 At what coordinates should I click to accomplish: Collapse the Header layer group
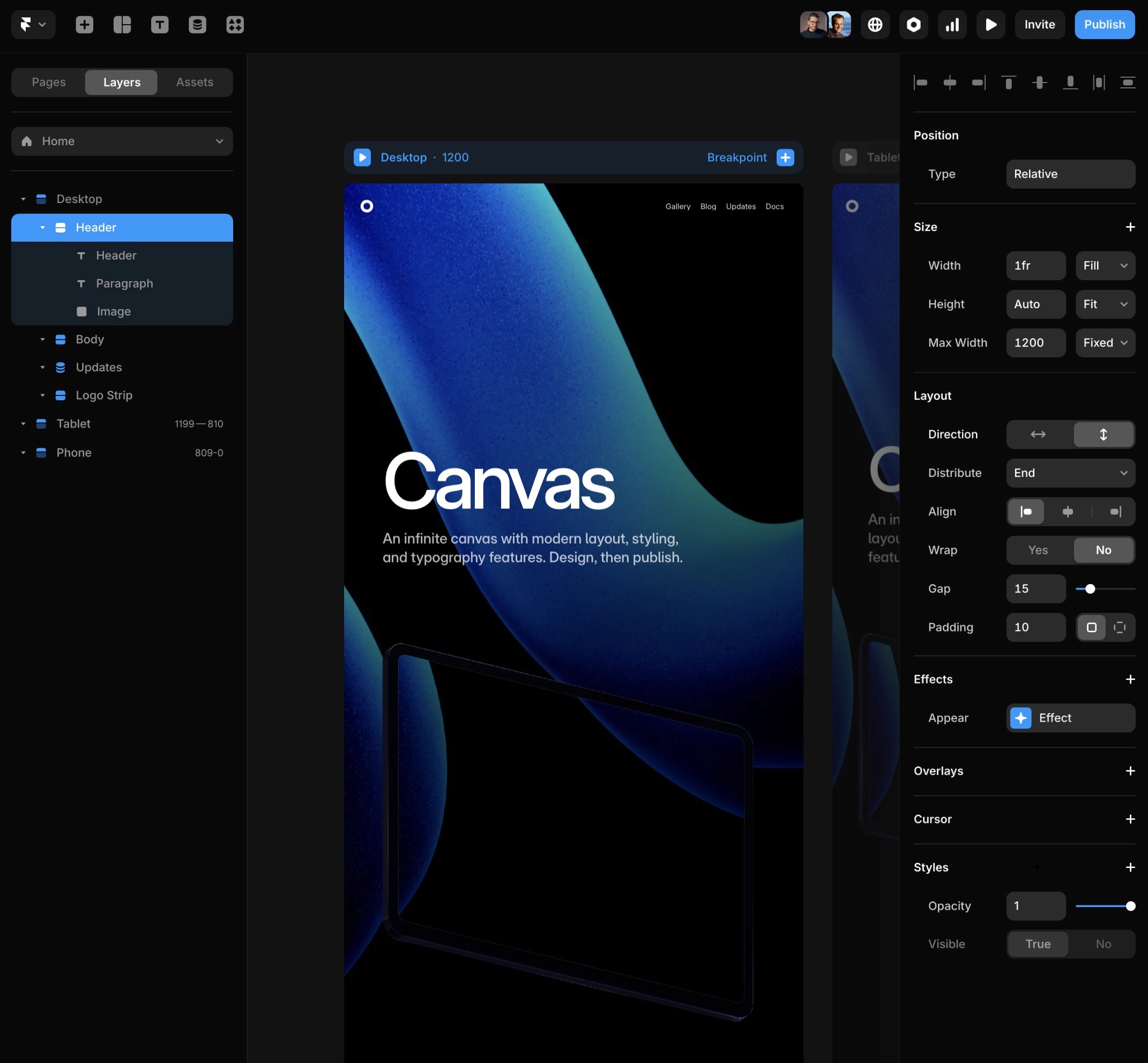42,228
